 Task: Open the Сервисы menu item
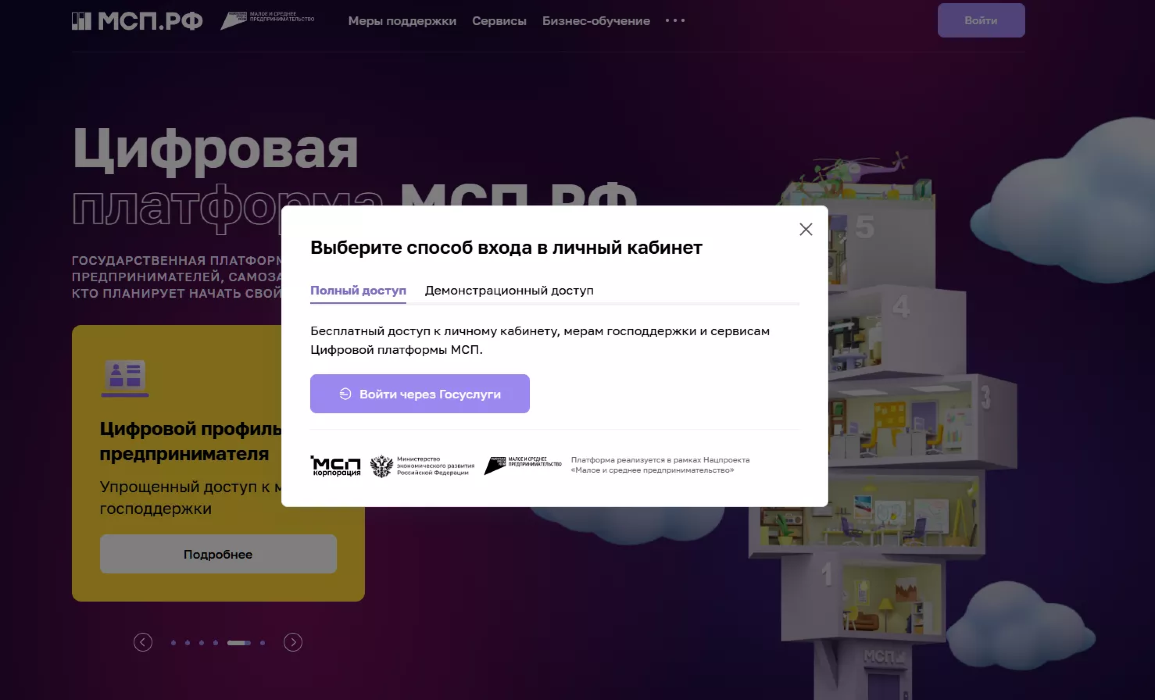(499, 21)
